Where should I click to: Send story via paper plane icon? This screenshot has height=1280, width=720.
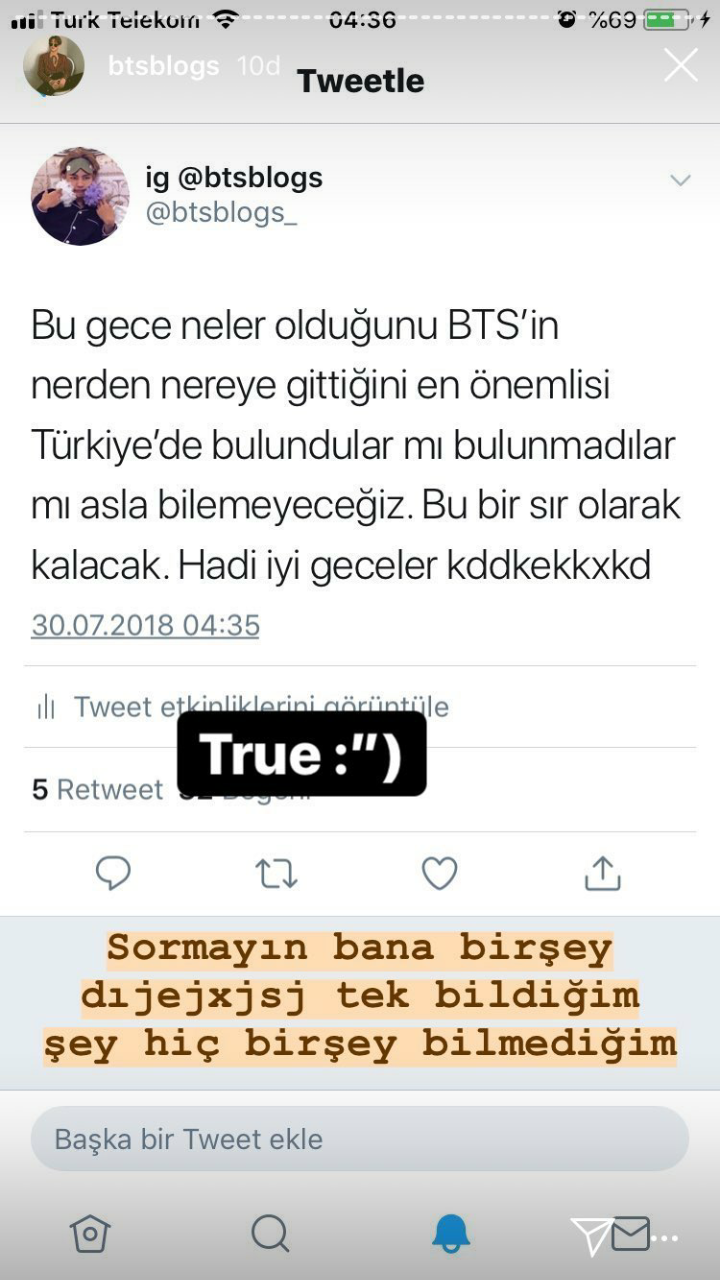(590, 1236)
